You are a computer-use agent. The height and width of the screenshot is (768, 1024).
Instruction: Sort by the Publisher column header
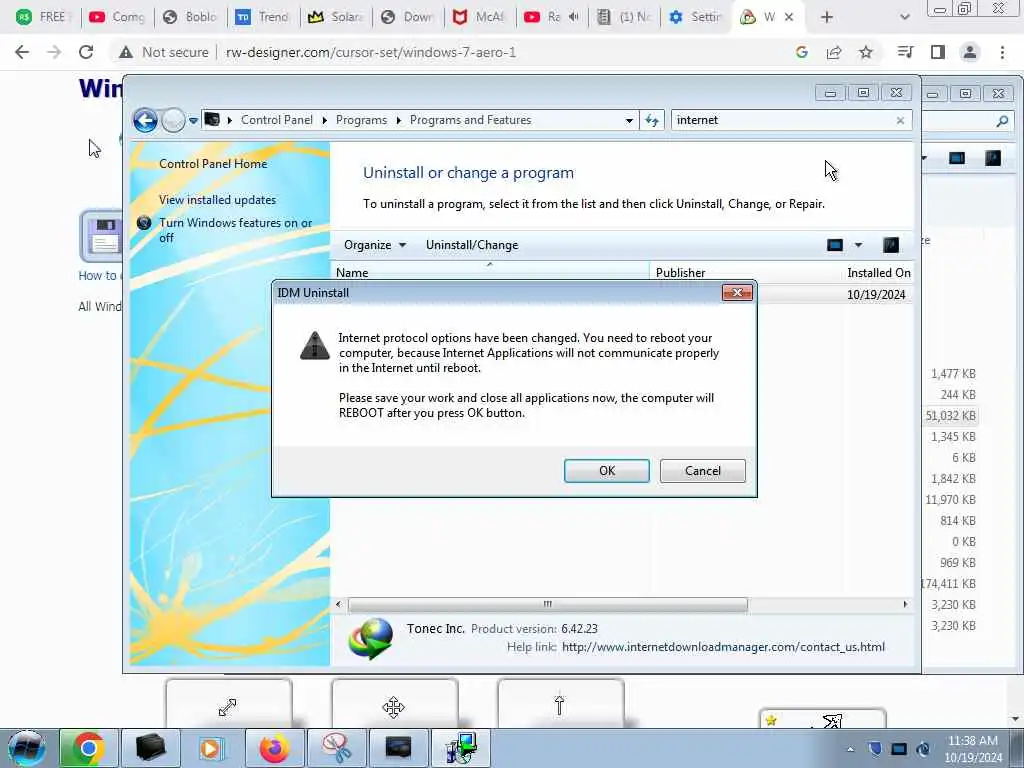[744, 272]
